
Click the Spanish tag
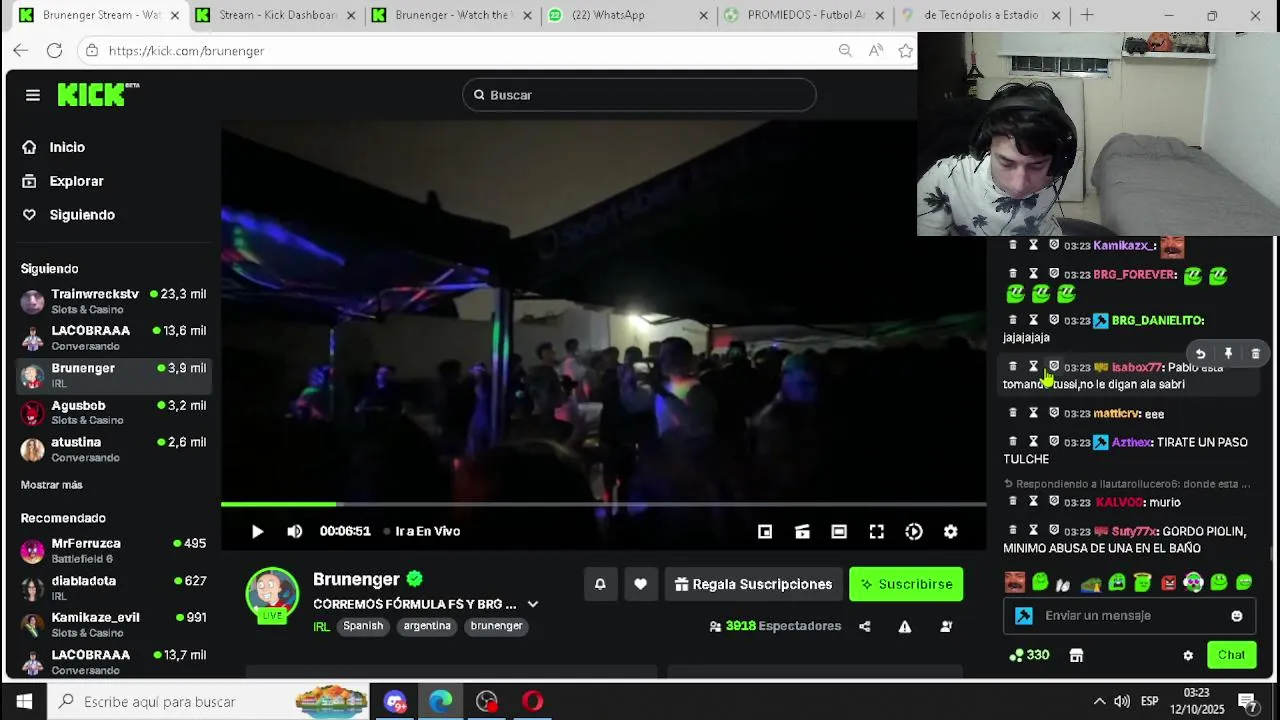pos(363,626)
